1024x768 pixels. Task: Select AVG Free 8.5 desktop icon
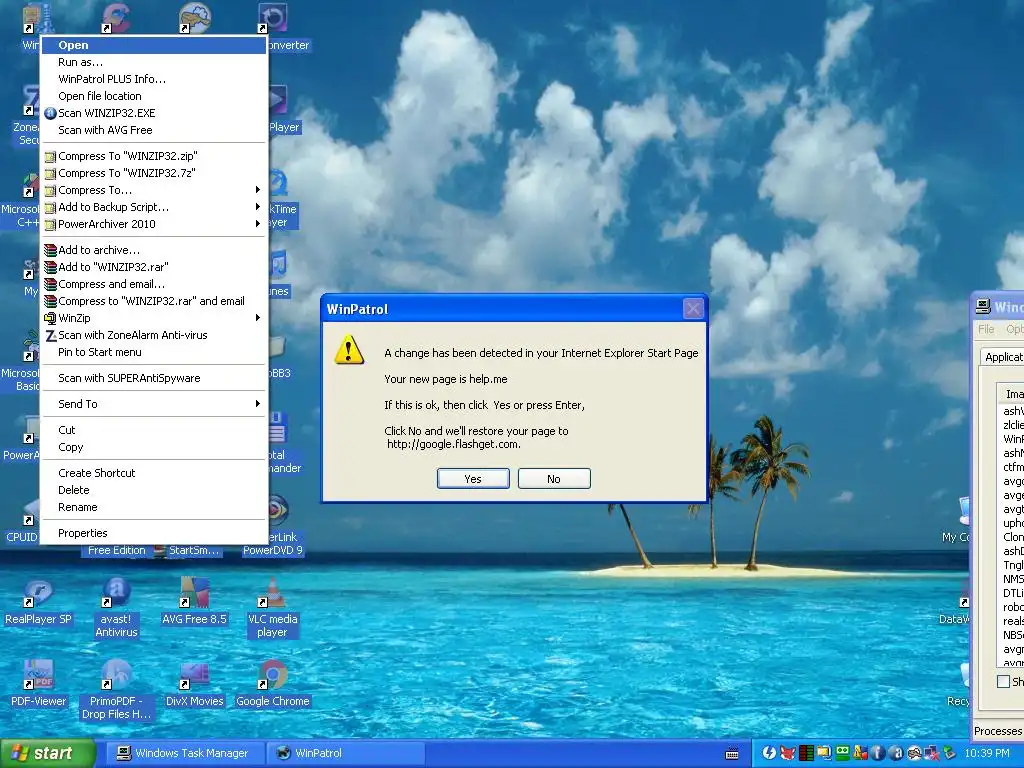coord(195,601)
